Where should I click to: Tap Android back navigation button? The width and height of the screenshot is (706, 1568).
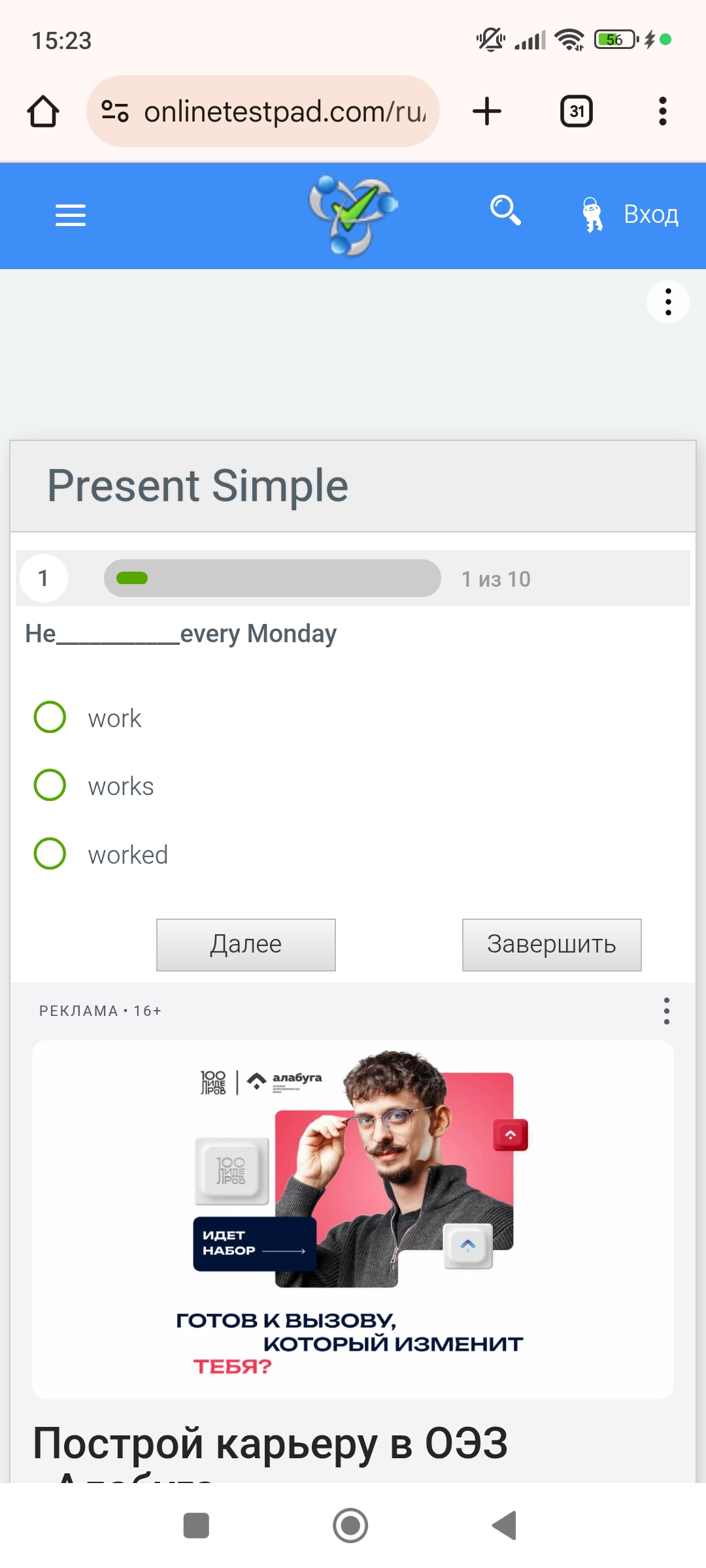[x=505, y=1526]
